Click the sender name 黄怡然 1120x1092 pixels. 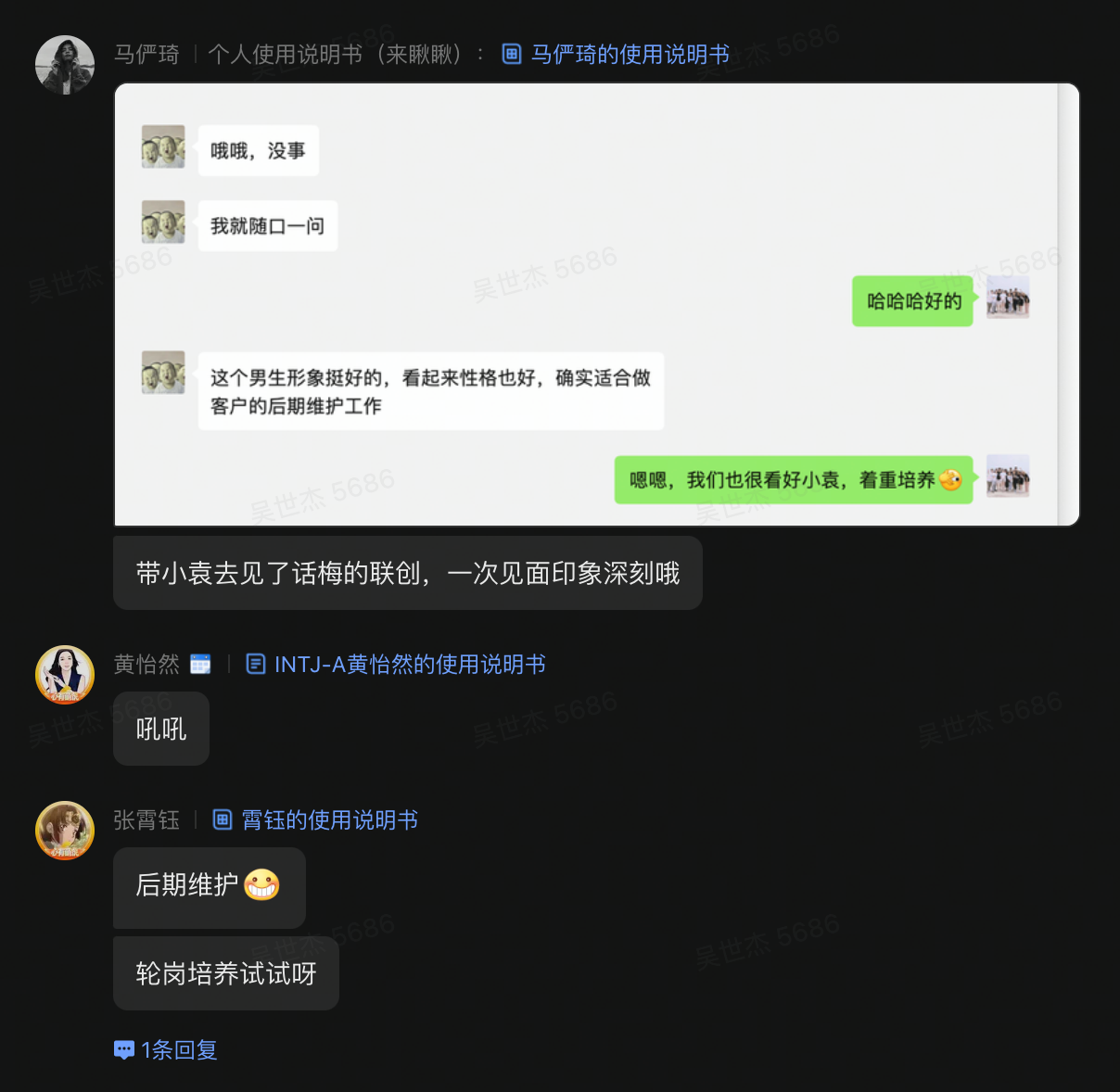point(146,664)
